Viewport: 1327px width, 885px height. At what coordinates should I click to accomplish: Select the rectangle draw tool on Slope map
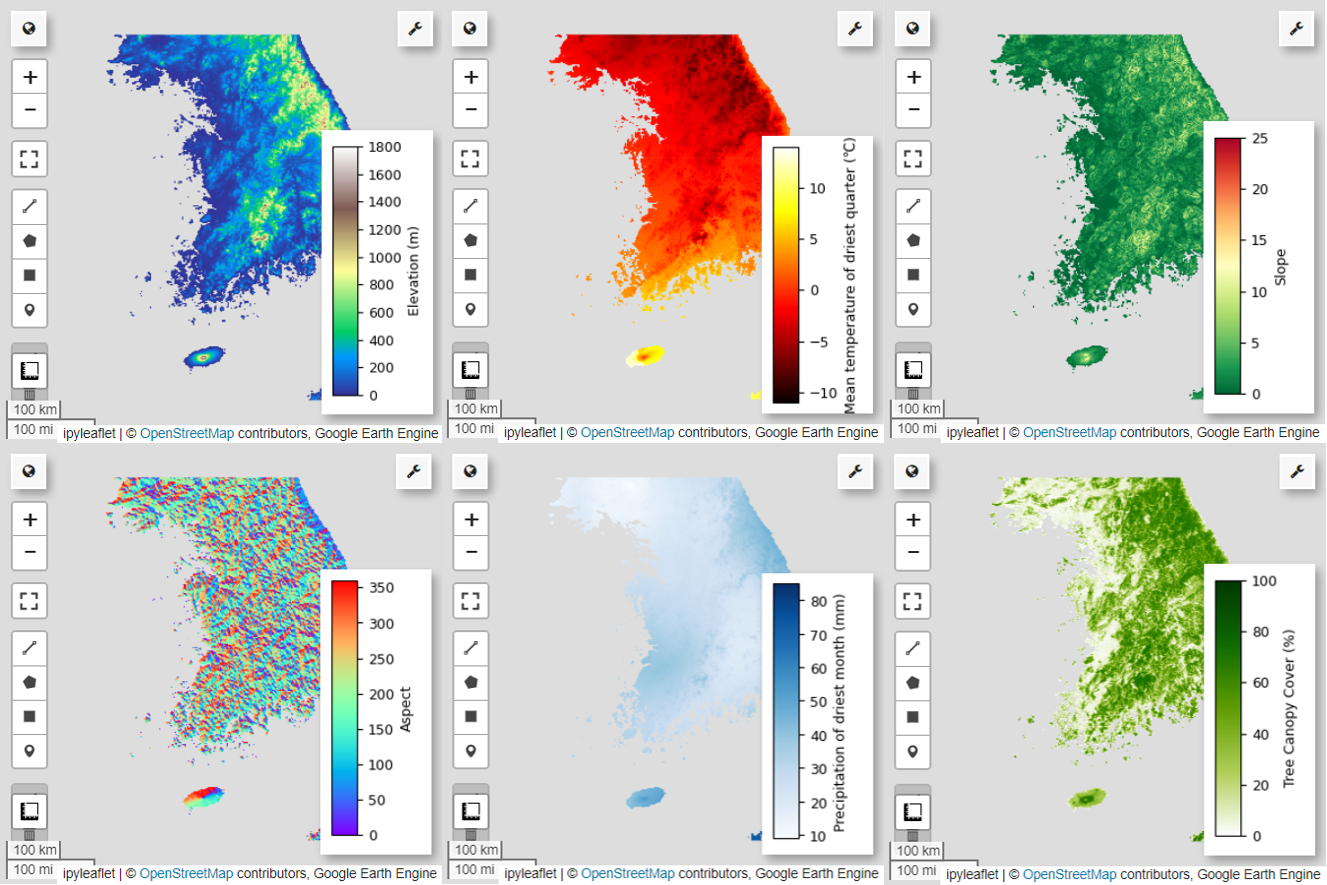coord(913,275)
